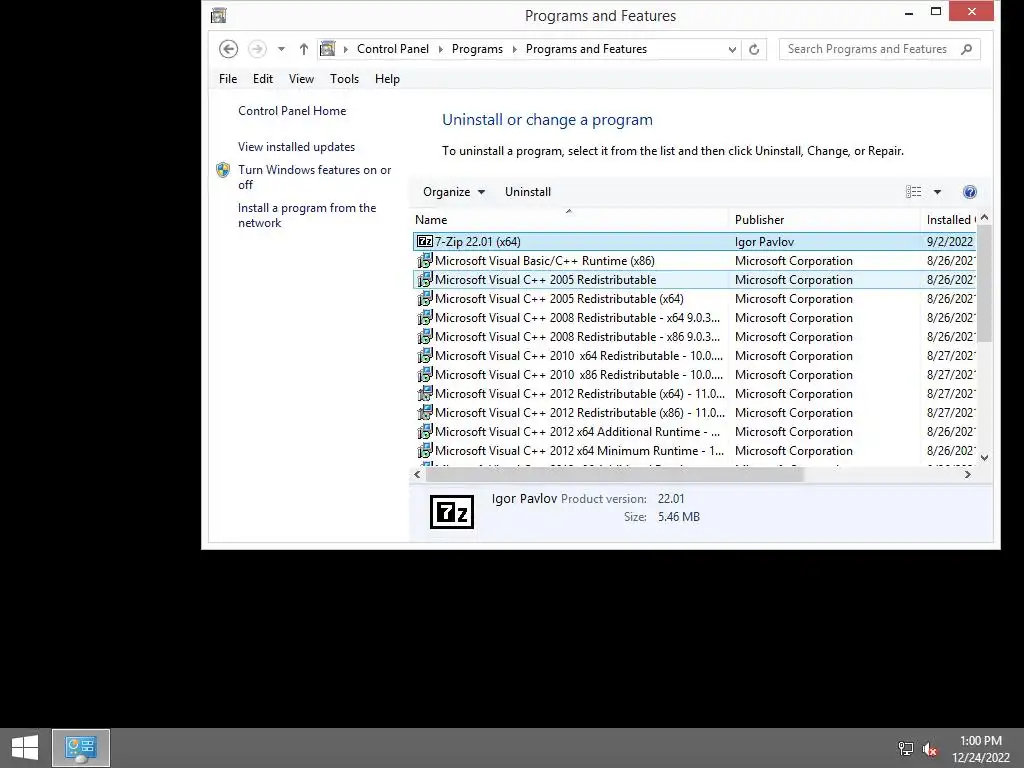Click 'Control Panel' in the address breadcrumb
This screenshot has width=1024, height=768.
click(393, 49)
